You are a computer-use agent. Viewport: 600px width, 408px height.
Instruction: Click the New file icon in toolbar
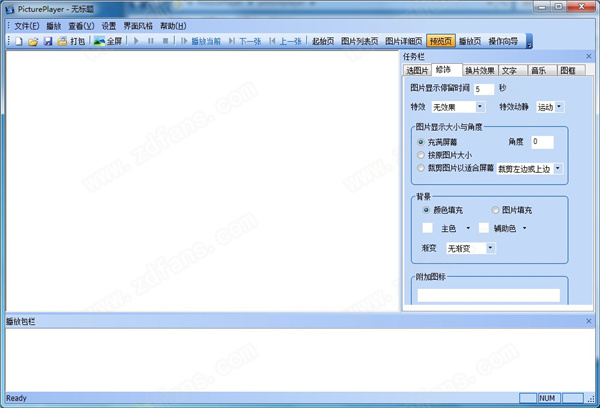coord(18,41)
